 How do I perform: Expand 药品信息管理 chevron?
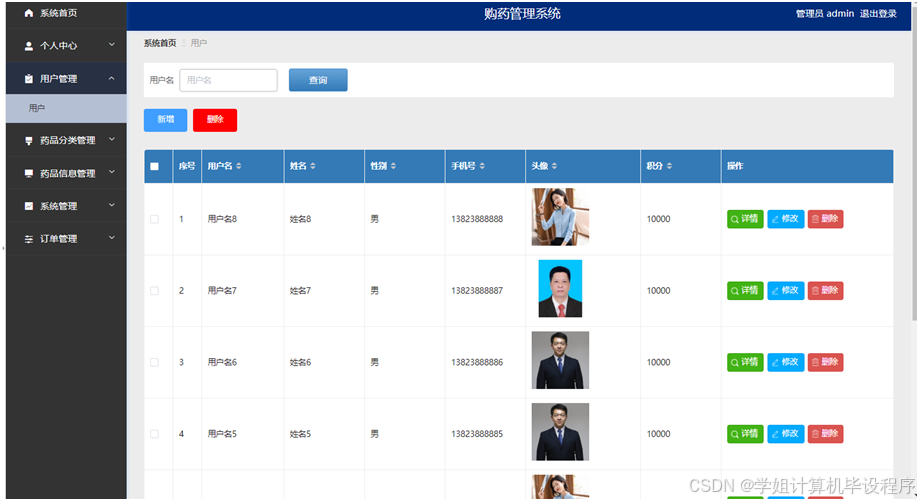point(111,172)
